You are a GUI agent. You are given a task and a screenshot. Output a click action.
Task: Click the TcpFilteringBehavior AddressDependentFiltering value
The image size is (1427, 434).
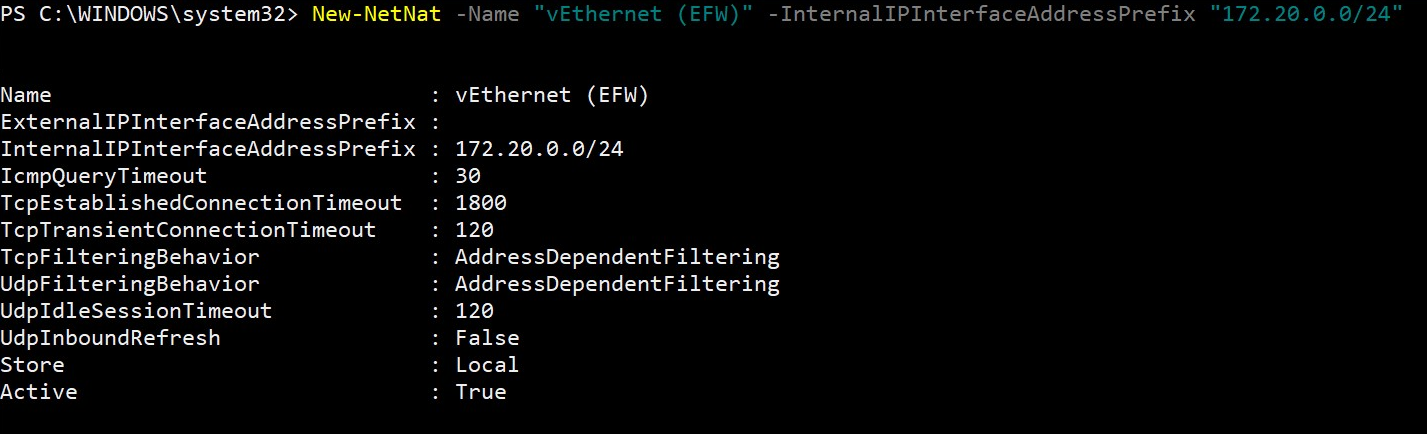617,258
